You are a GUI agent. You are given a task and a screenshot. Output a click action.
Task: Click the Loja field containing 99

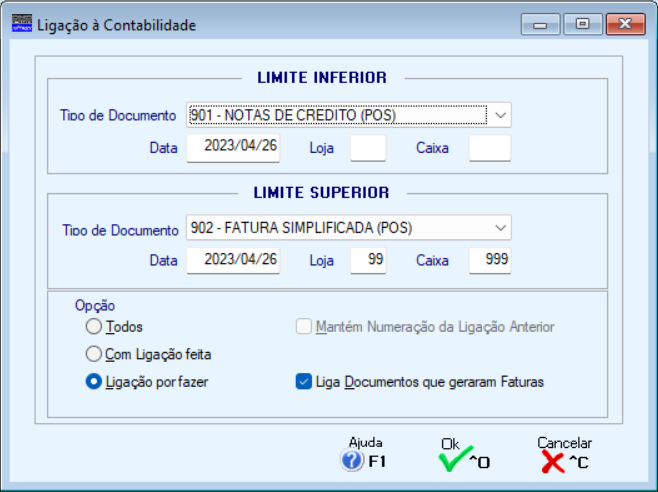(x=367, y=261)
